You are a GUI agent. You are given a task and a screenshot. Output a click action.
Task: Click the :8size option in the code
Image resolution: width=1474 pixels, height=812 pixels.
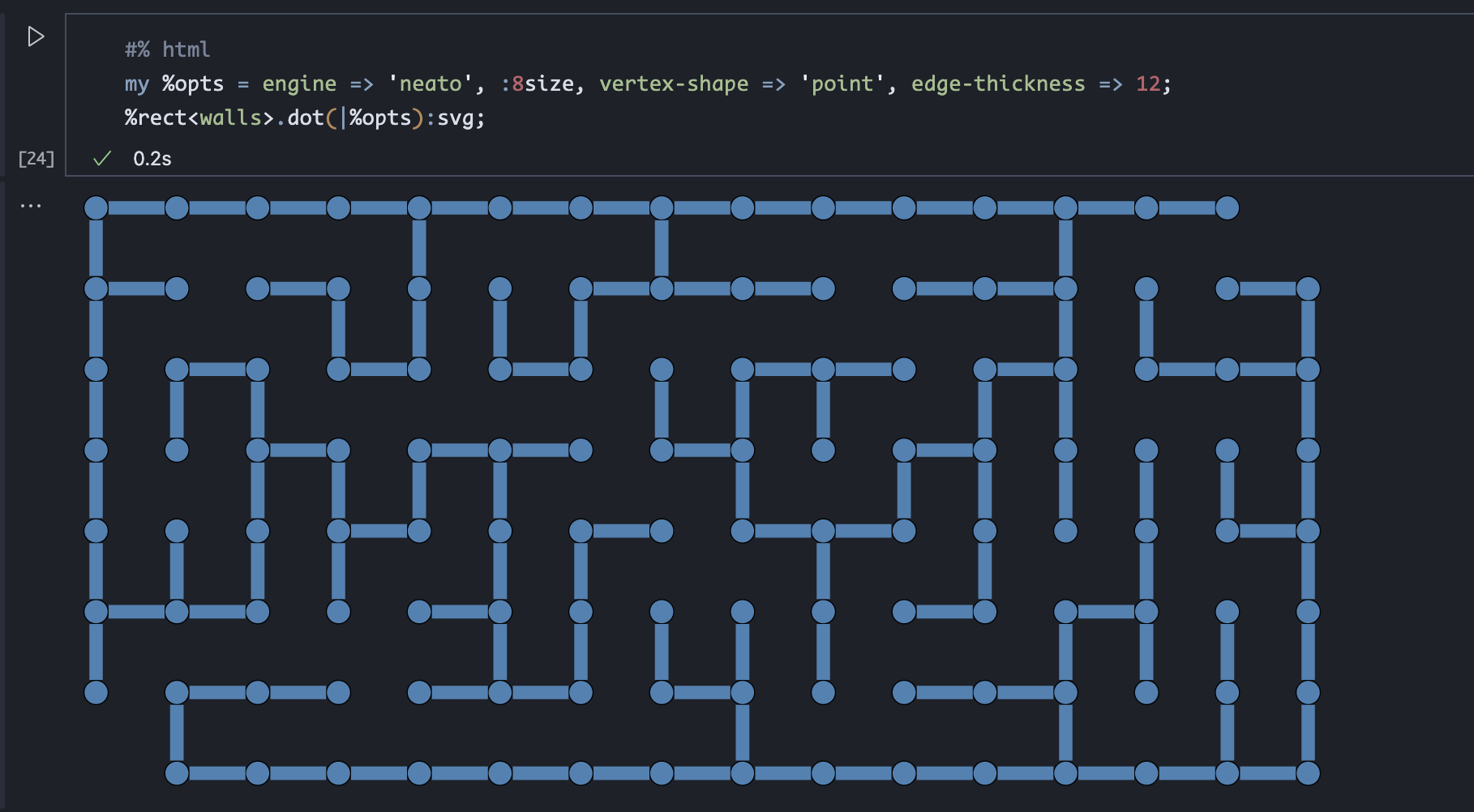(x=537, y=83)
